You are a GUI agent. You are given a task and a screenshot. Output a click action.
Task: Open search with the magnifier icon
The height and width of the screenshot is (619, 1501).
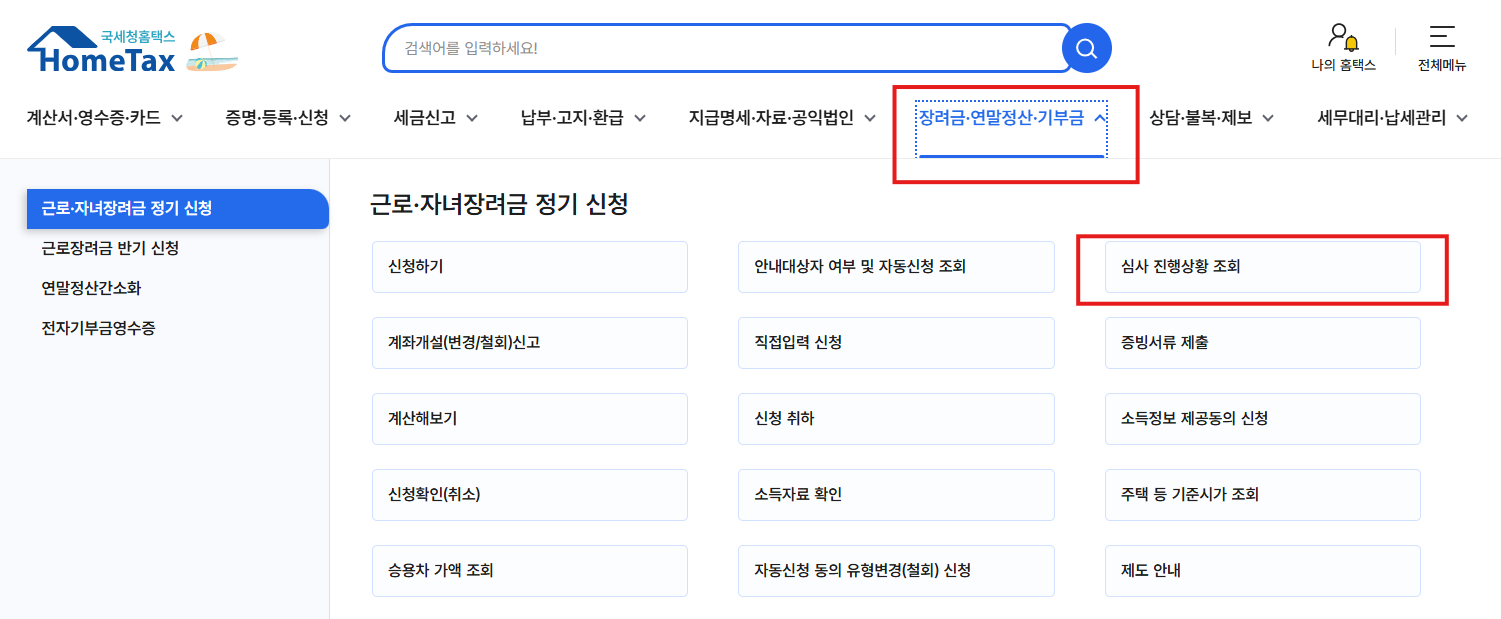[x=1086, y=47]
